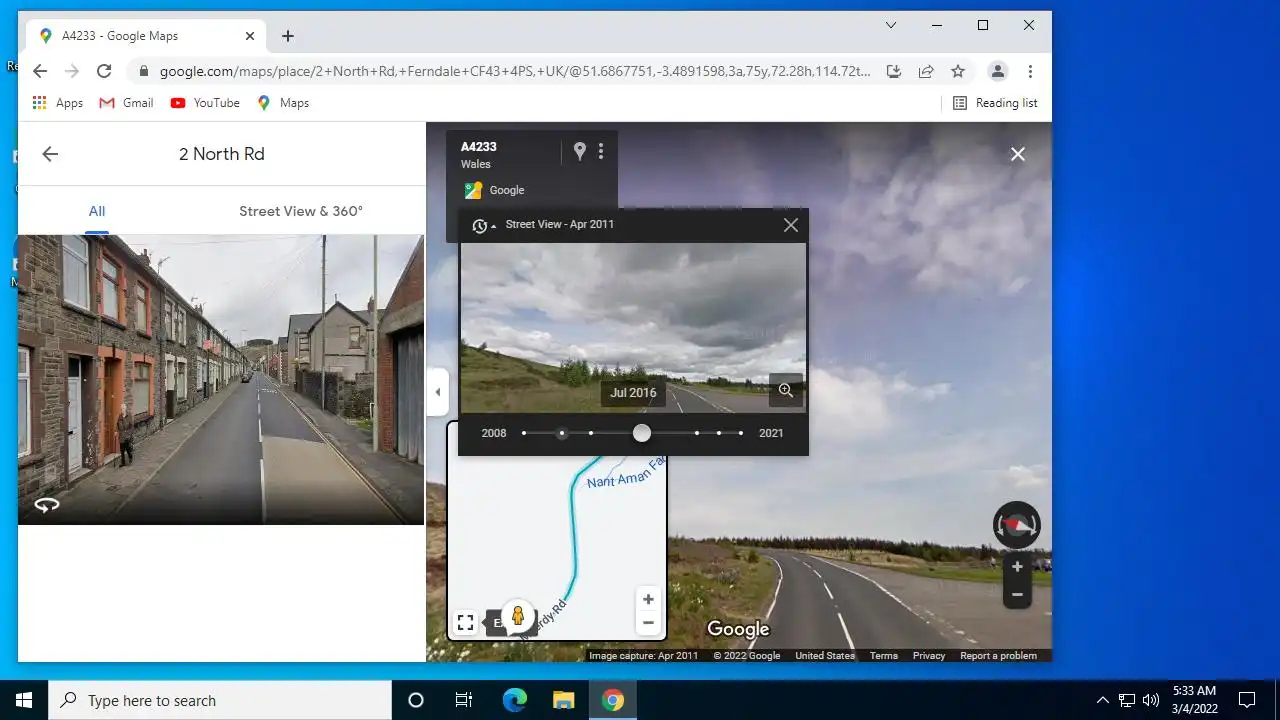Close the A4233 Google Maps tab

tap(250, 36)
